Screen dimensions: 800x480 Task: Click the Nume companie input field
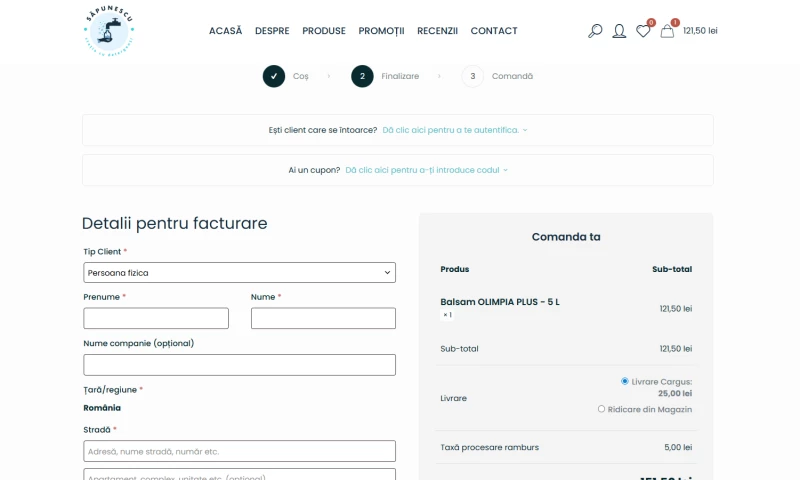[x=239, y=364]
